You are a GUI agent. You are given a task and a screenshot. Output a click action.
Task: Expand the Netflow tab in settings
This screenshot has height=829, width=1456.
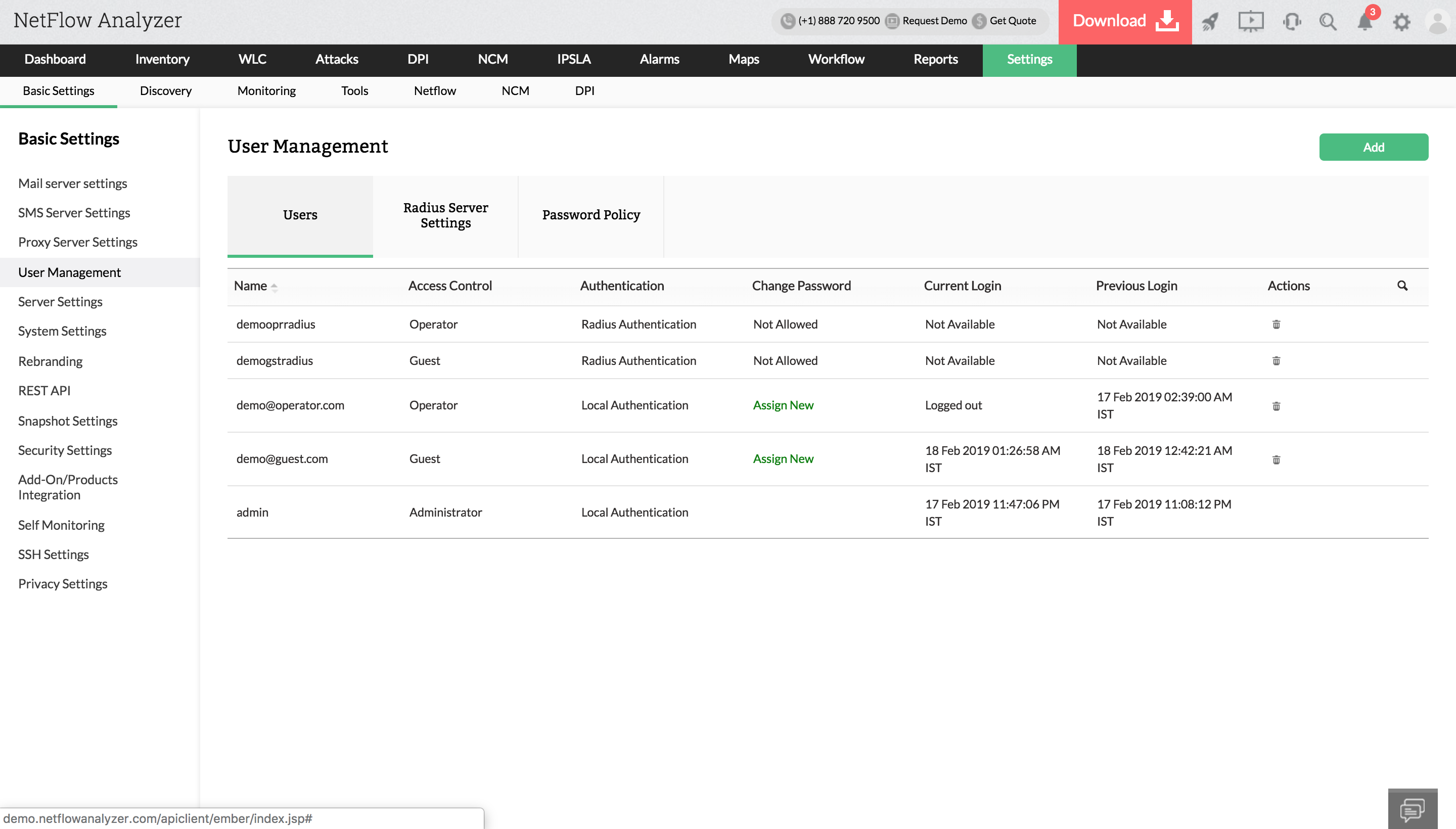(436, 91)
